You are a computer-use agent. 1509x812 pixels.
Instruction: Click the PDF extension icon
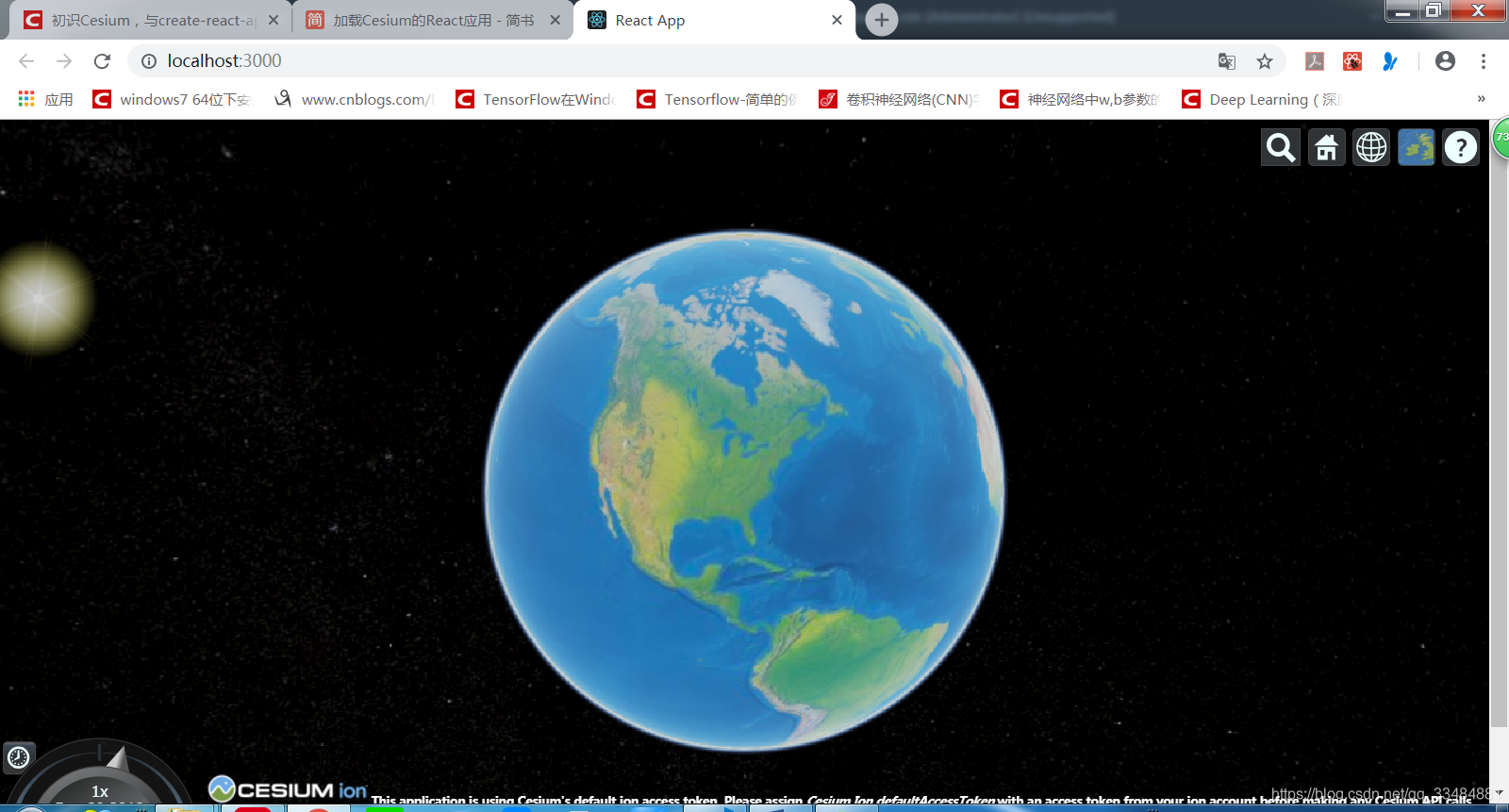coord(1315,61)
